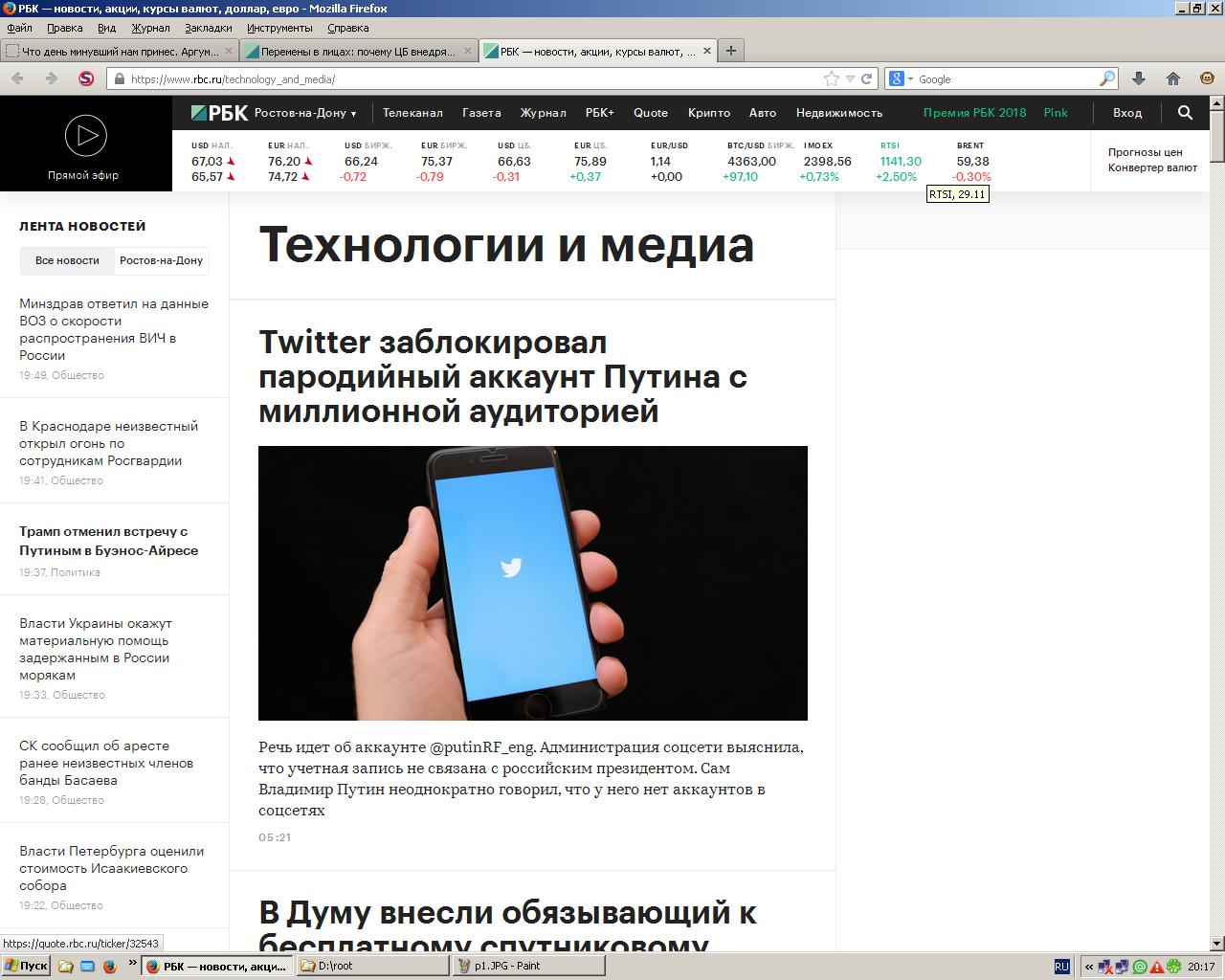Click the RTSI ticker value 1141,30

tap(901, 161)
